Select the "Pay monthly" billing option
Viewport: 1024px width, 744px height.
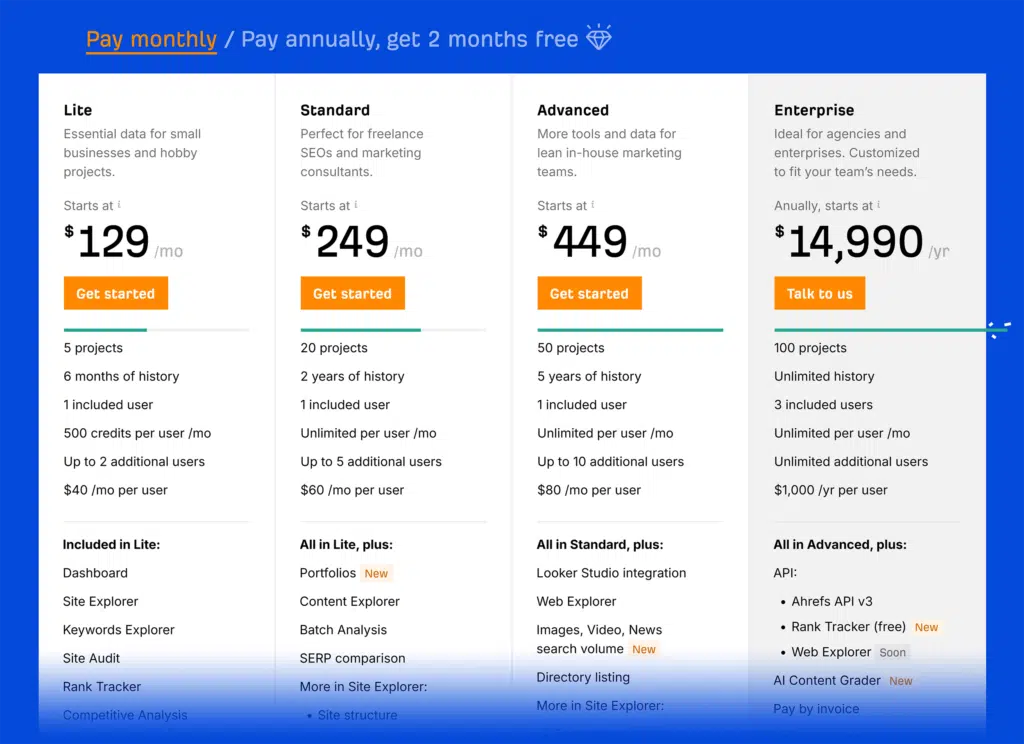point(151,38)
